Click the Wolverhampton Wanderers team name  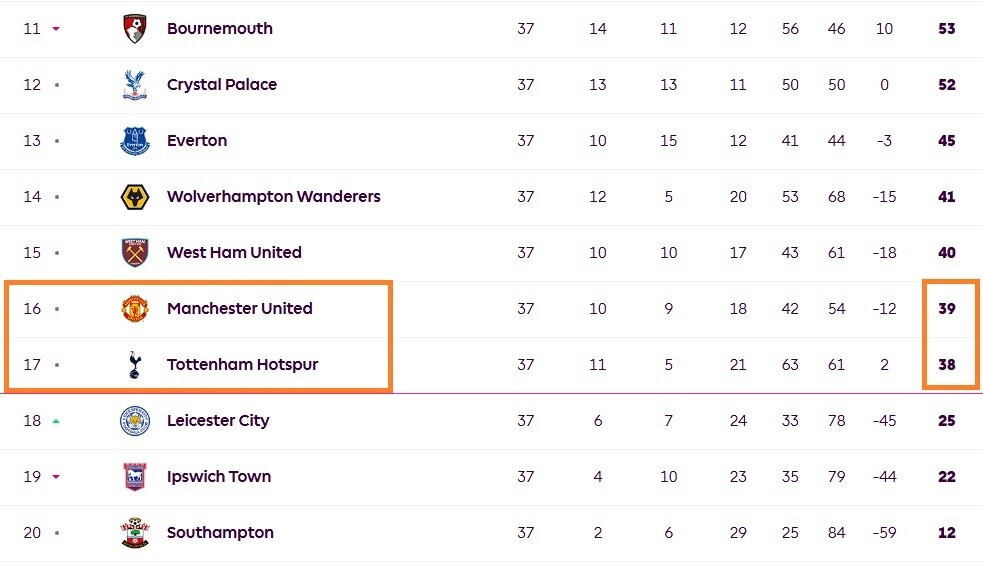[273, 197]
